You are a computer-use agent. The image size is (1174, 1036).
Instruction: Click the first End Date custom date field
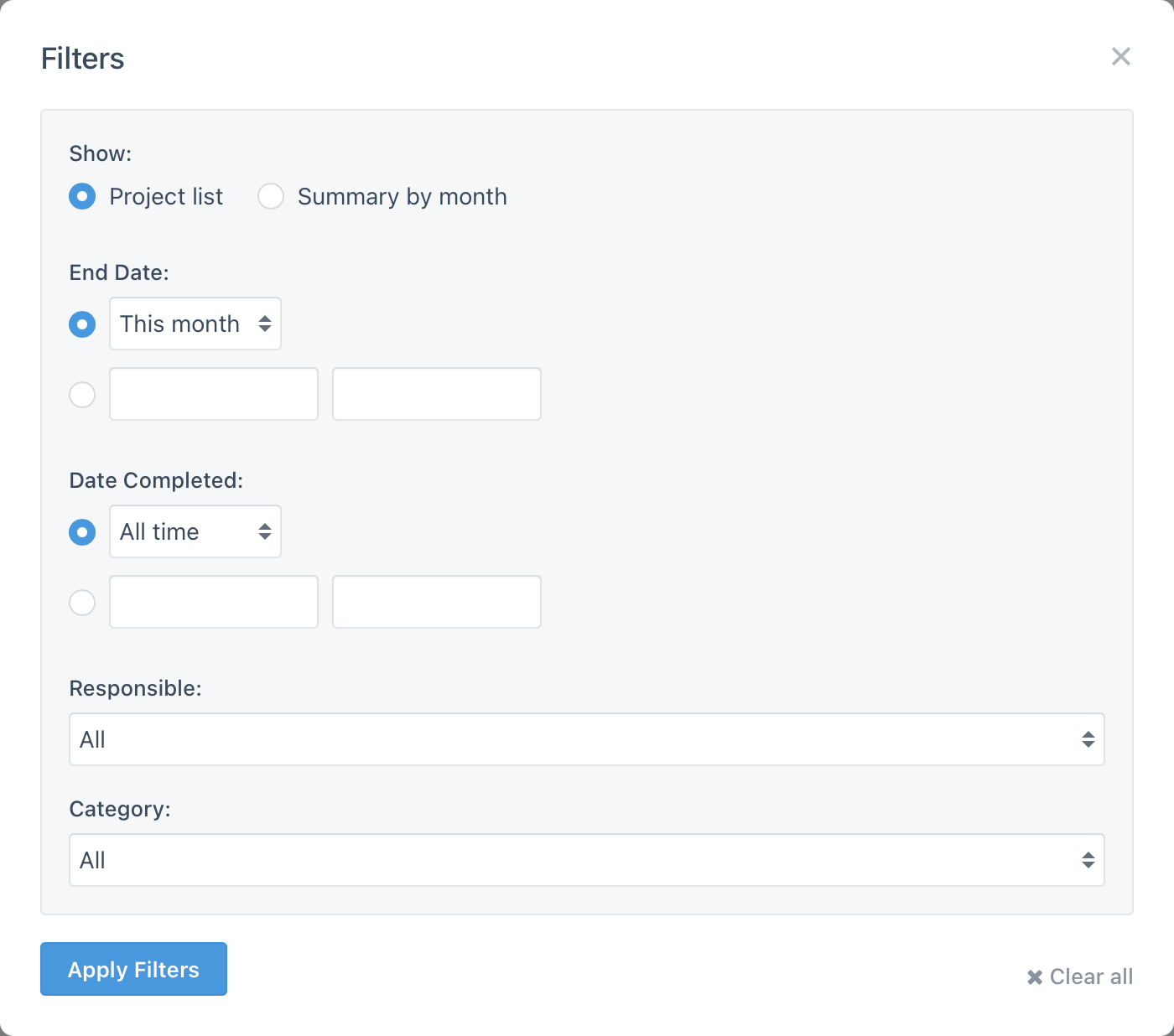213,394
